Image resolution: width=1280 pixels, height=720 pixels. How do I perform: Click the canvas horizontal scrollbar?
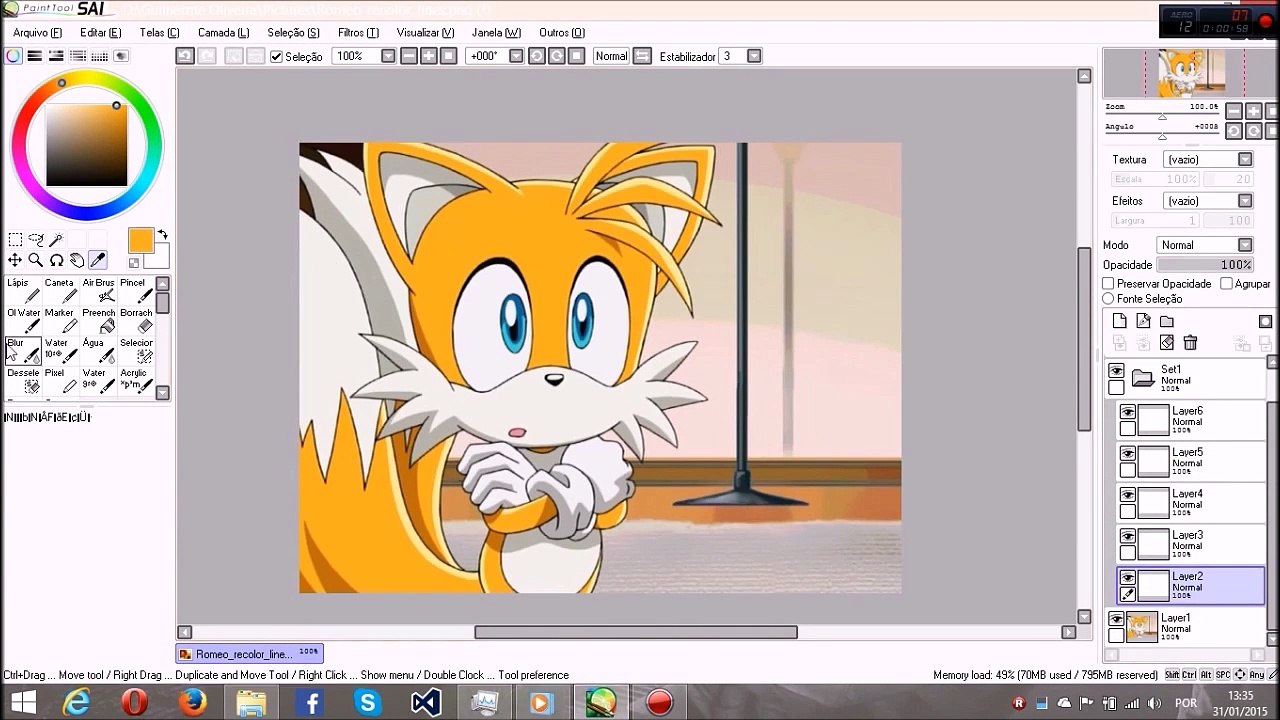[x=635, y=632]
